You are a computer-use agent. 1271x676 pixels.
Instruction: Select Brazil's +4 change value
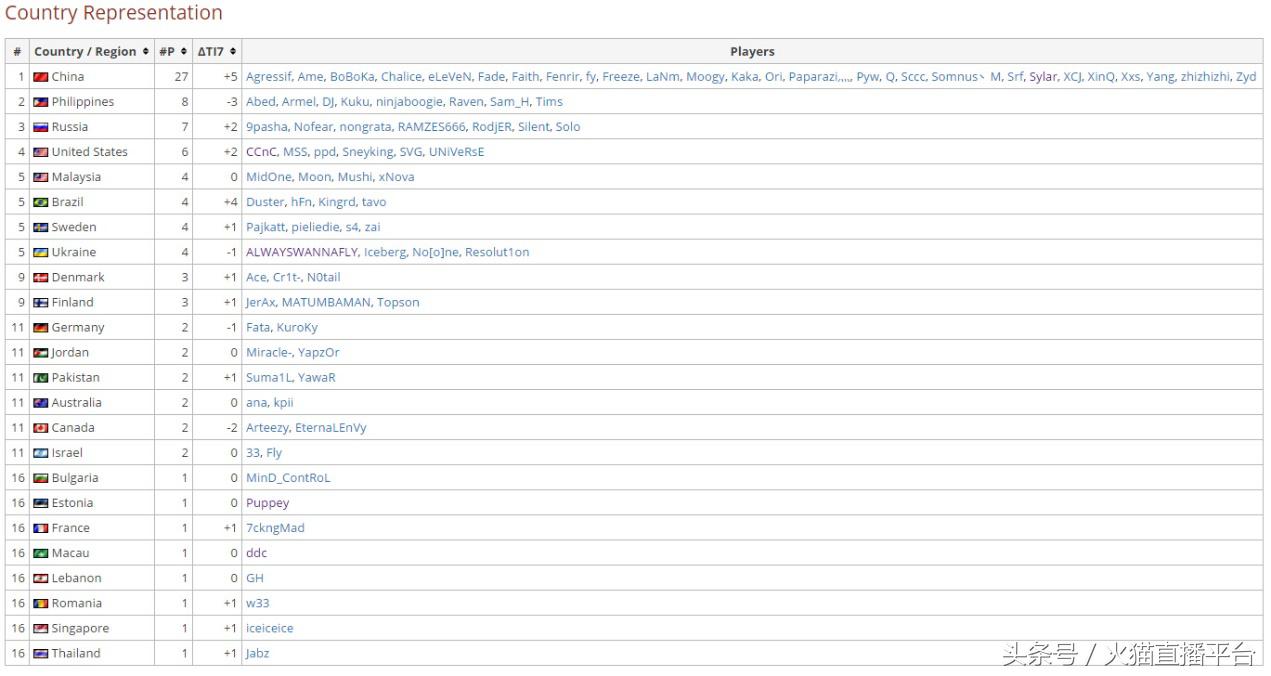(x=230, y=202)
